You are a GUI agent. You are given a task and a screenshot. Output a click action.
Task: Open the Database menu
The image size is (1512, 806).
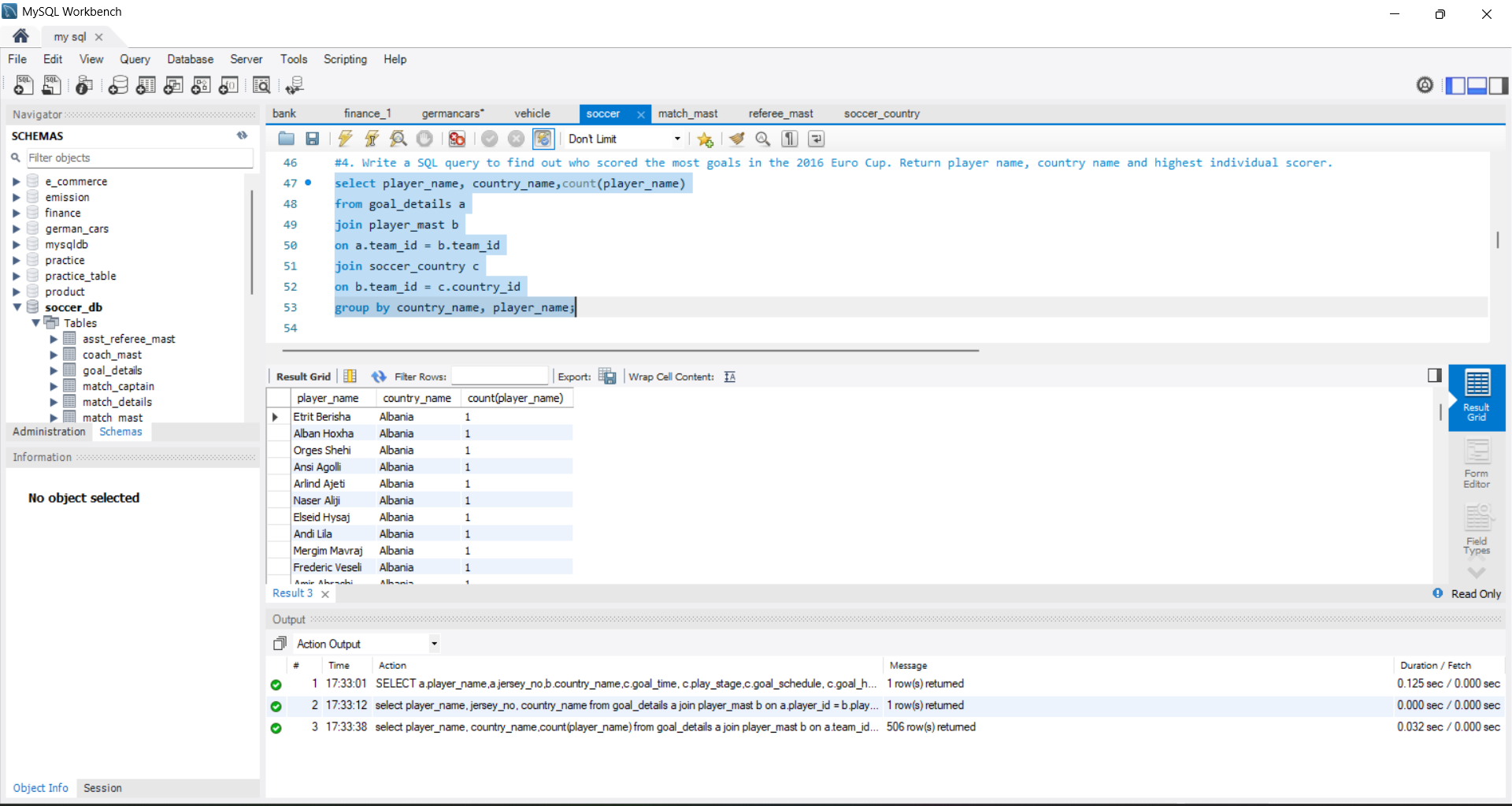(190, 59)
